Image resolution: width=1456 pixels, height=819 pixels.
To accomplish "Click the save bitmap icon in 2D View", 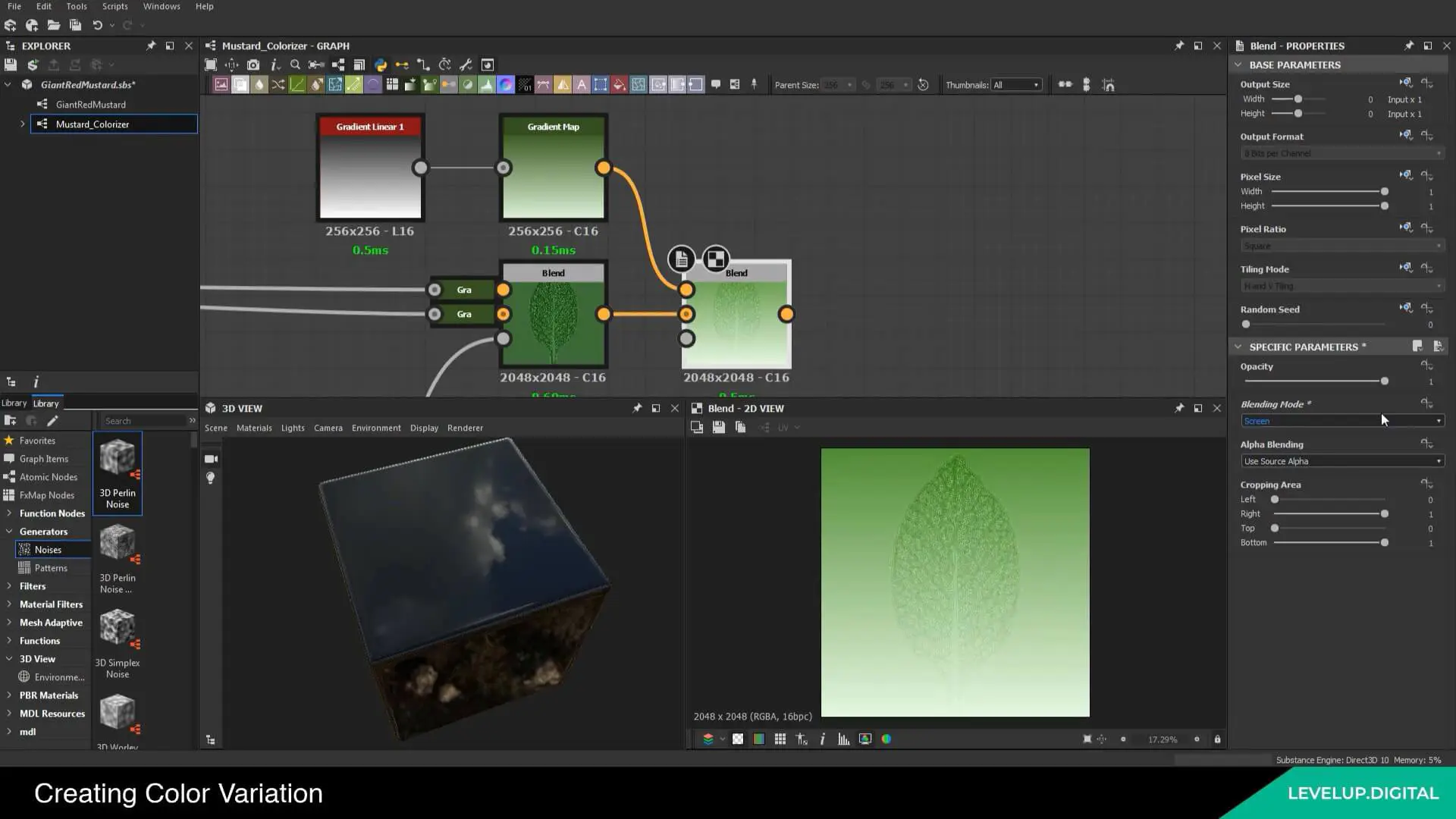I will [718, 428].
